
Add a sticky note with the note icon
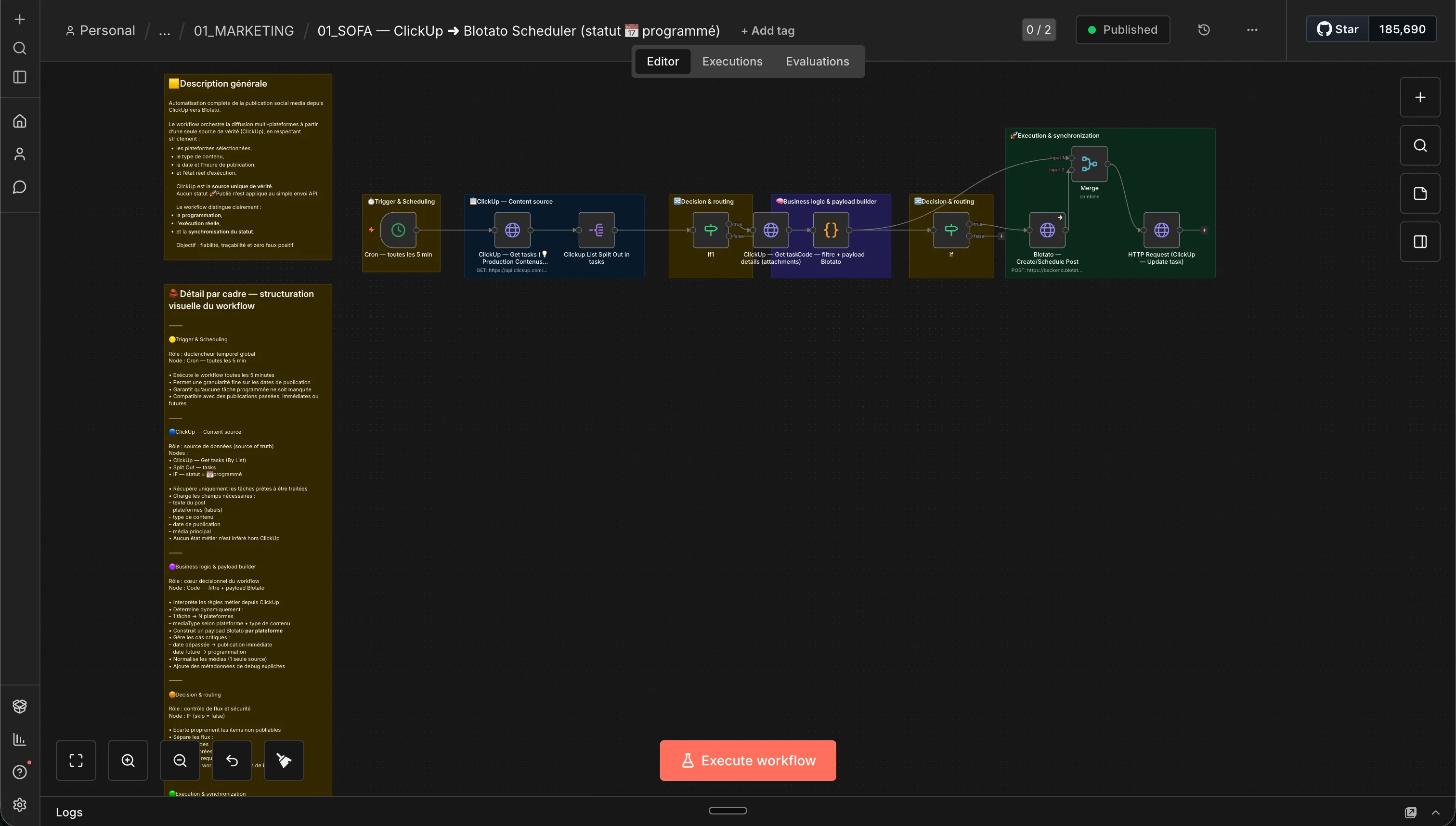click(1420, 194)
